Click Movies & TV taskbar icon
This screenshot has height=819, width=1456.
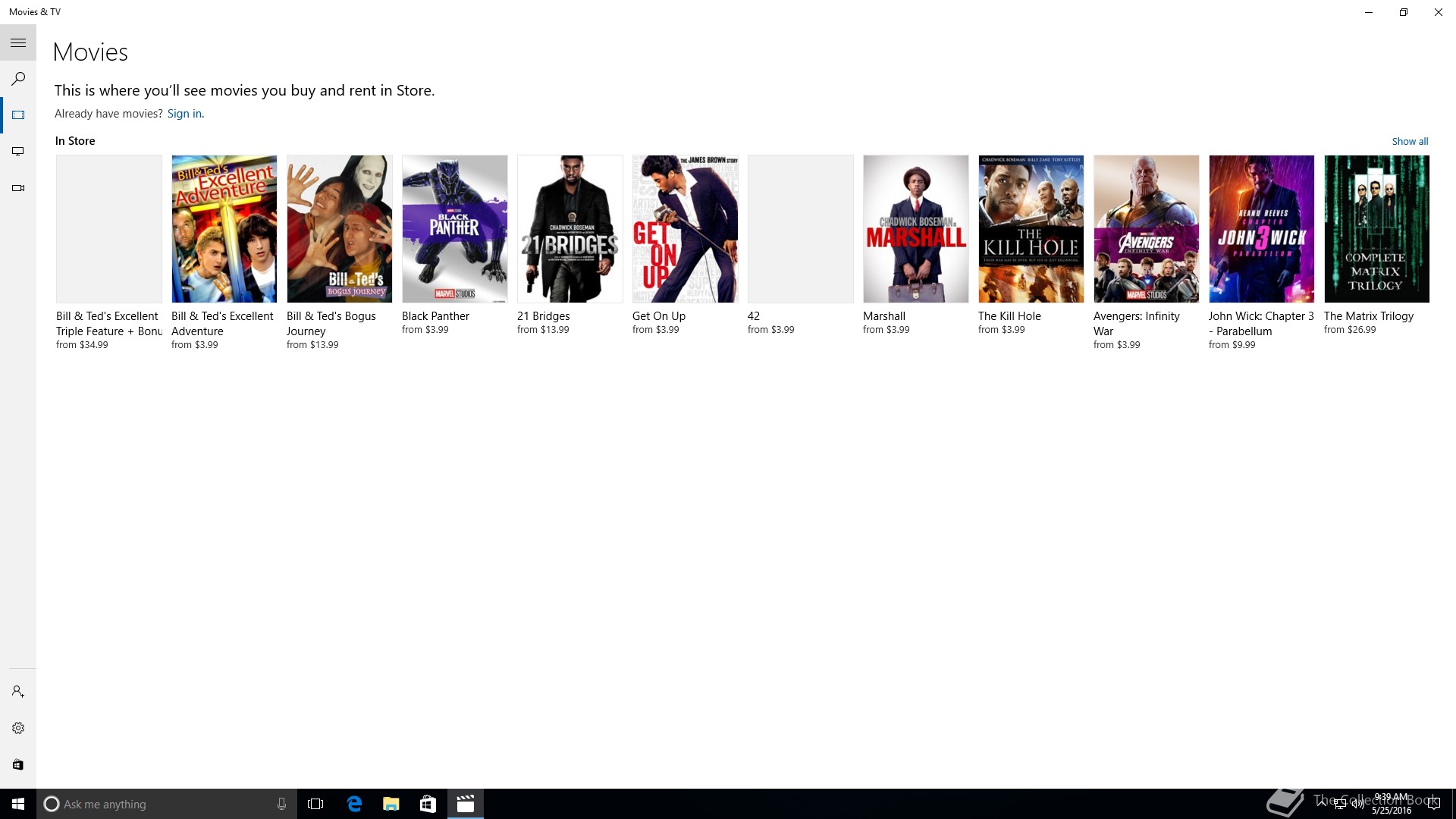466,804
